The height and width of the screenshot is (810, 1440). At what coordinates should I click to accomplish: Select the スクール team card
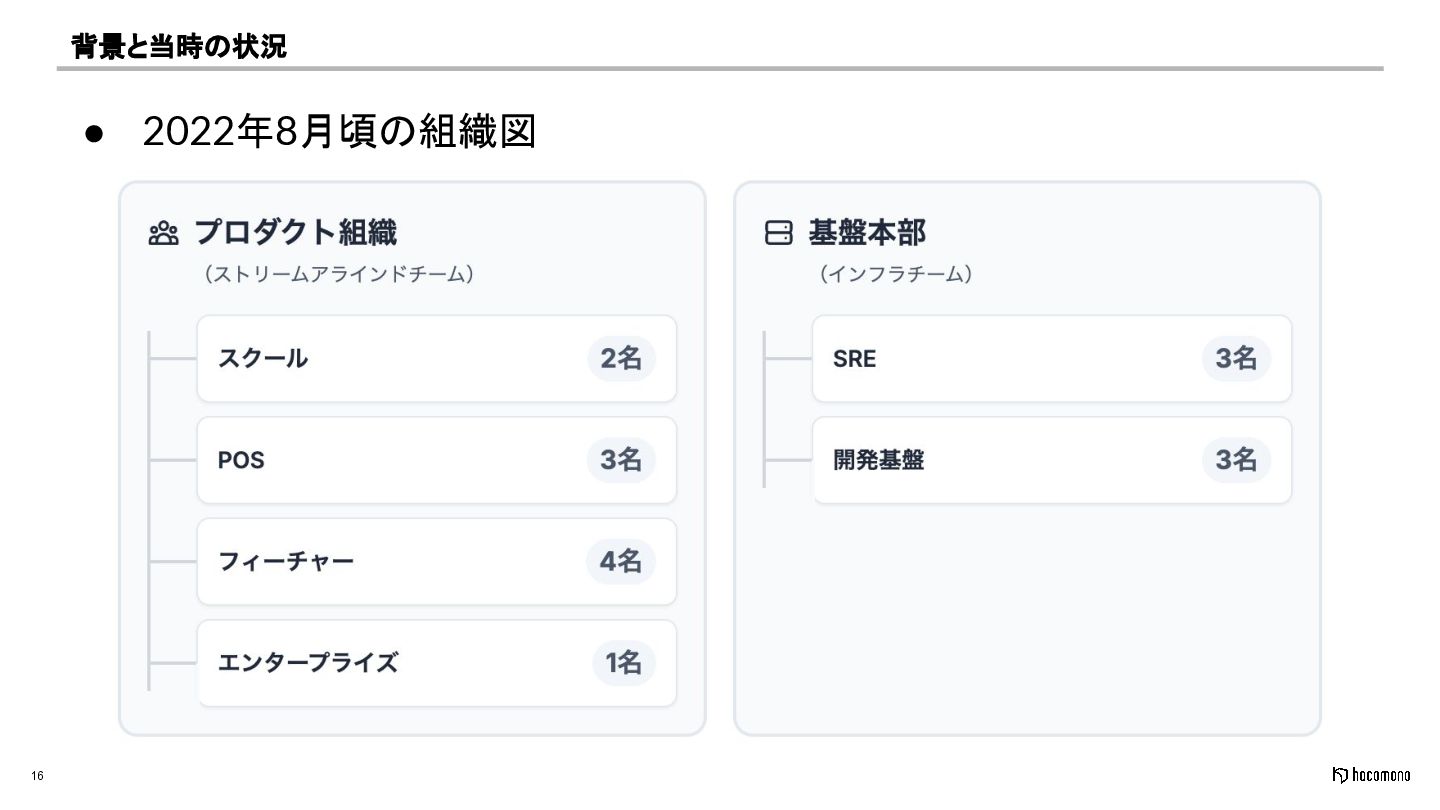pos(437,359)
